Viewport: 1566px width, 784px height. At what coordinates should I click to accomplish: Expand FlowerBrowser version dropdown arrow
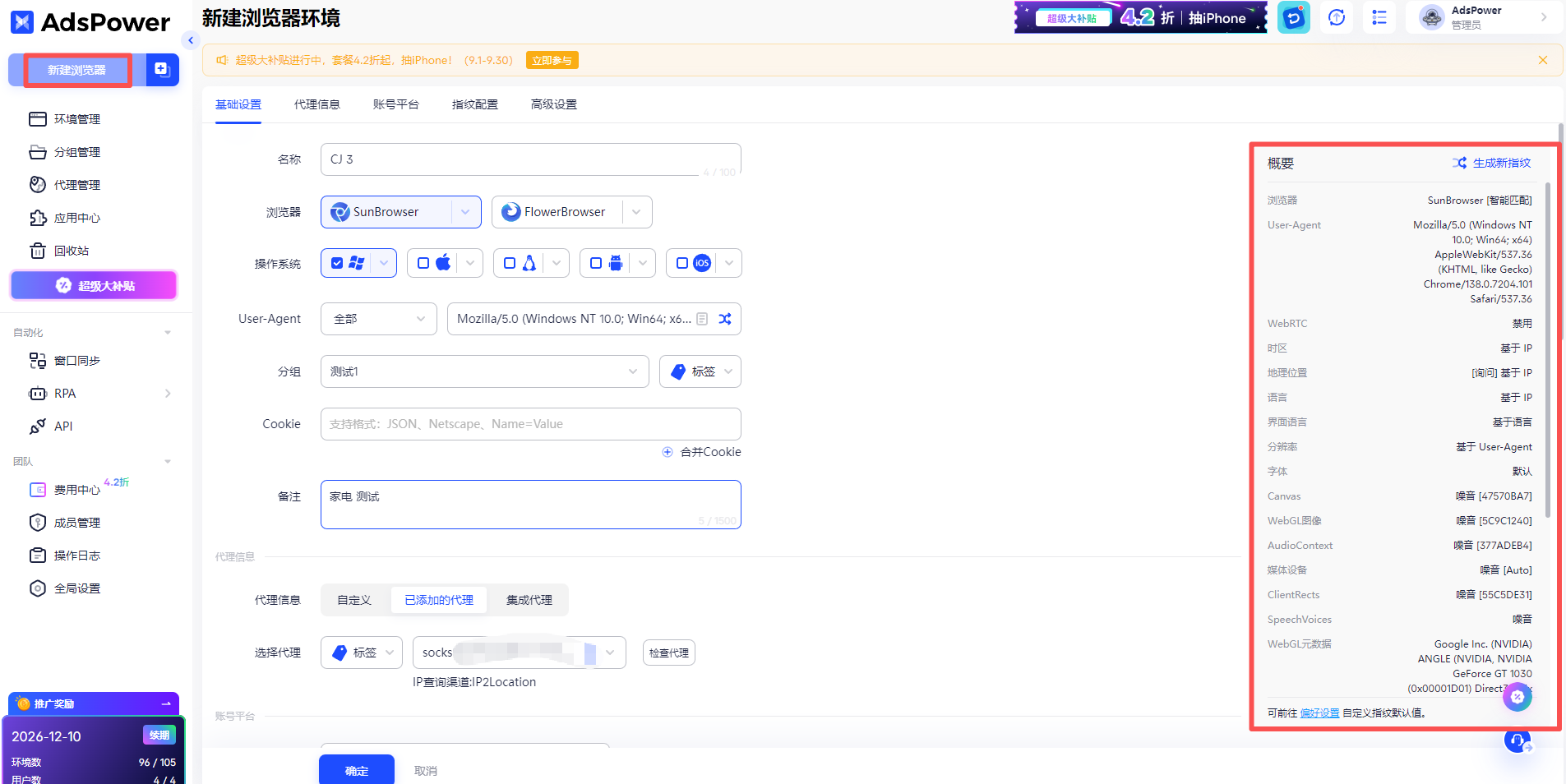pyautogui.click(x=637, y=212)
